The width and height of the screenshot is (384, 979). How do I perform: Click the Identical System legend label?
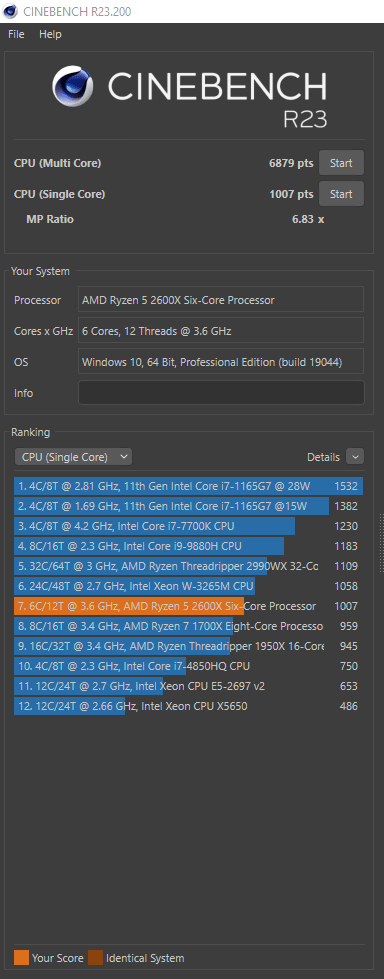[x=145, y=958]
